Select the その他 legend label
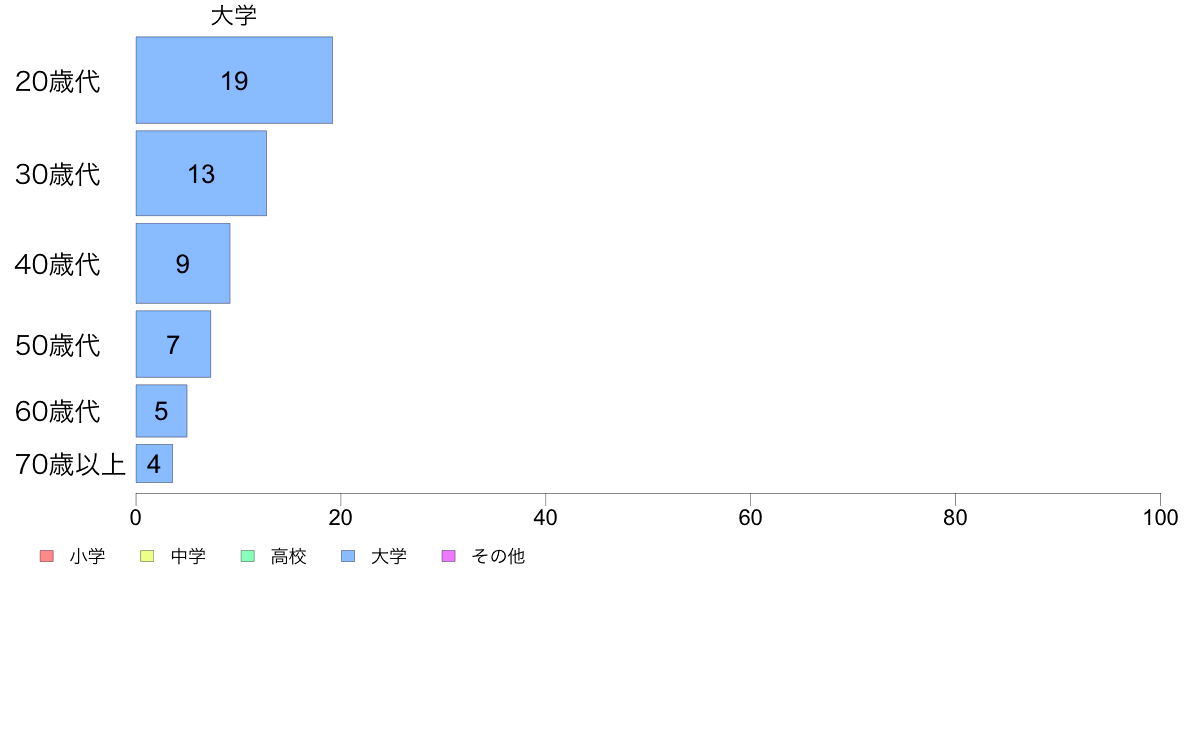 tap(498, 556)
